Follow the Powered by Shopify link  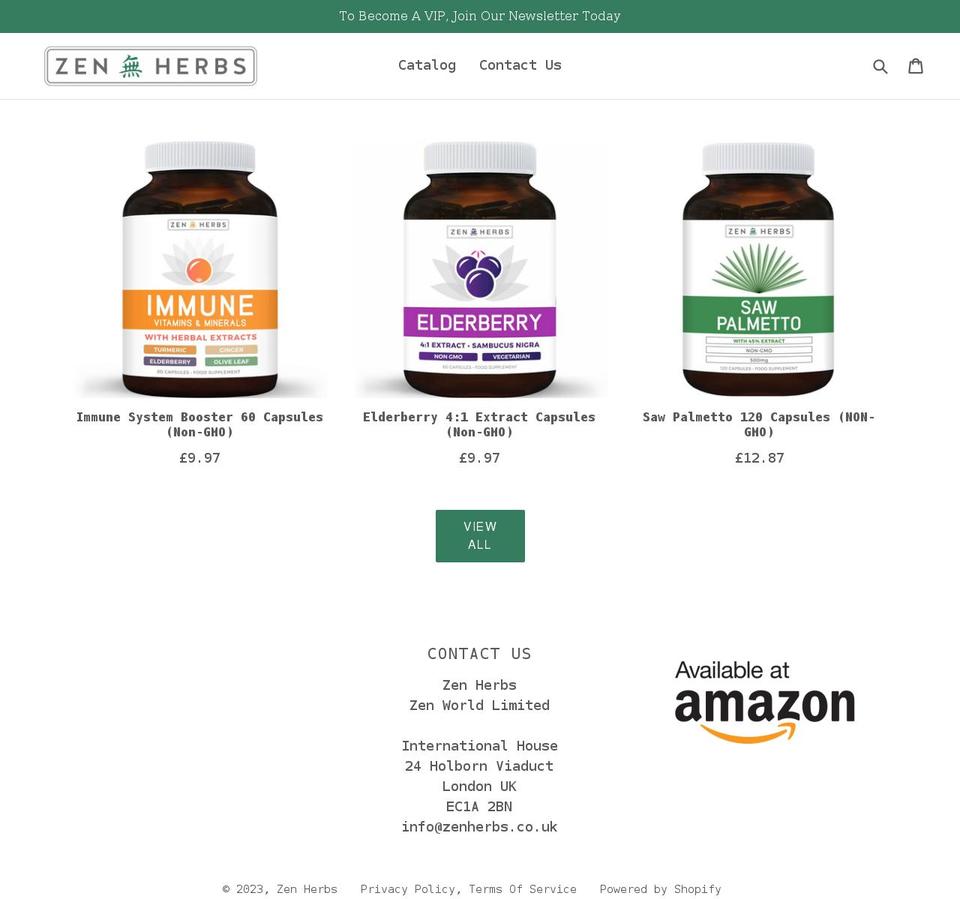[660, 889]
